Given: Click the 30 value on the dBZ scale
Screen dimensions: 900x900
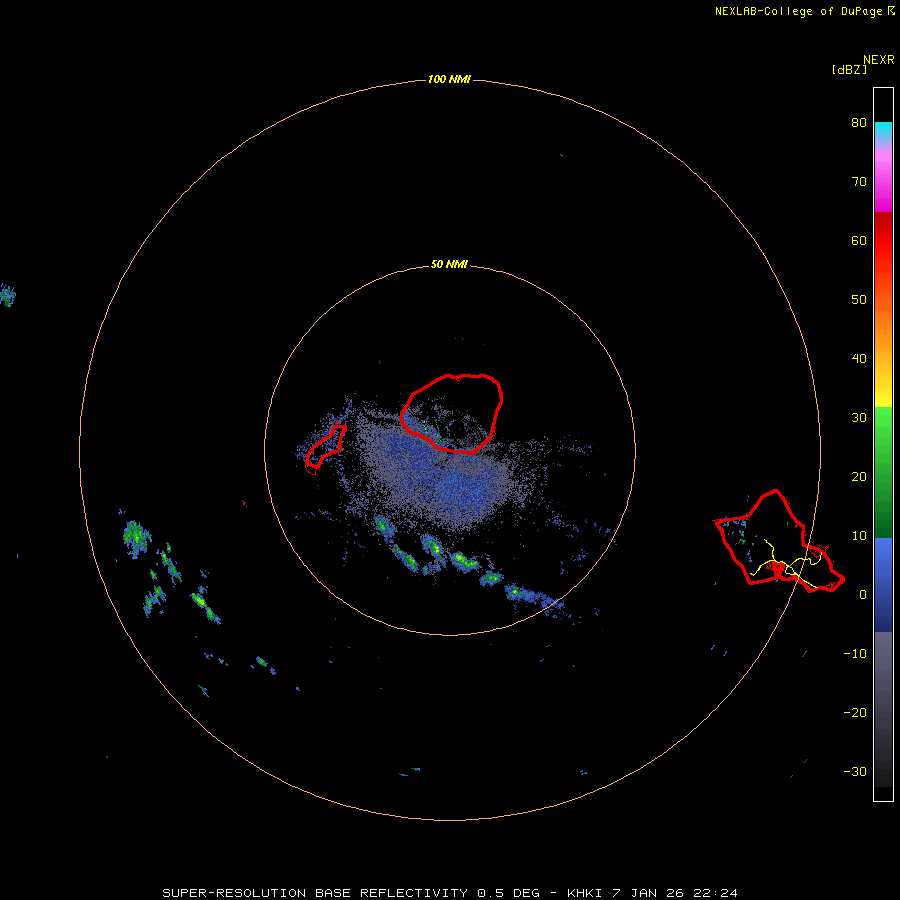Looking at the screenshot, I should [x=859, y=417].
